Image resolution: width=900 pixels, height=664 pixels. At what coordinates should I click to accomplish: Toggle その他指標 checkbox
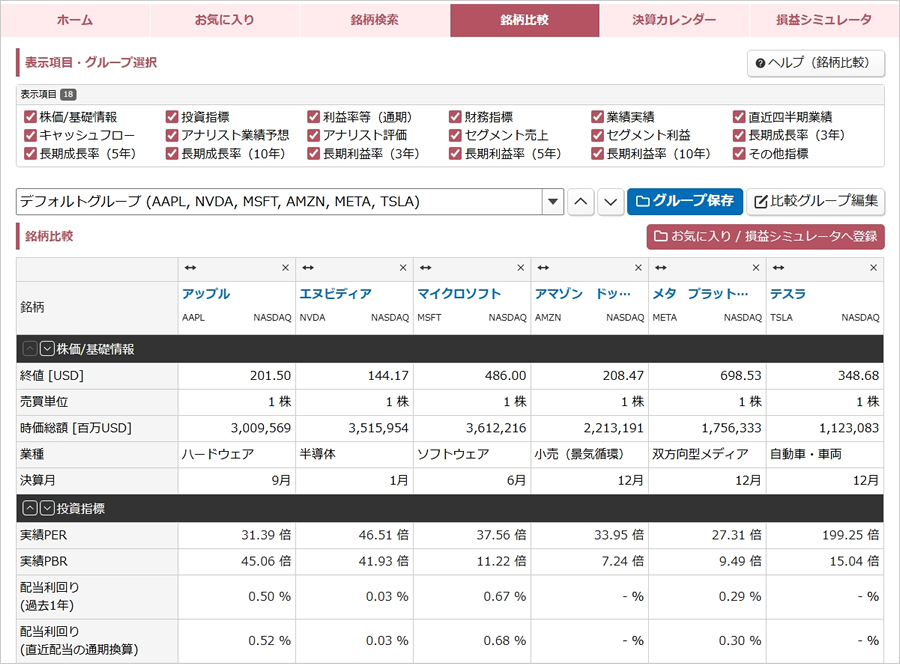point(739,154)
